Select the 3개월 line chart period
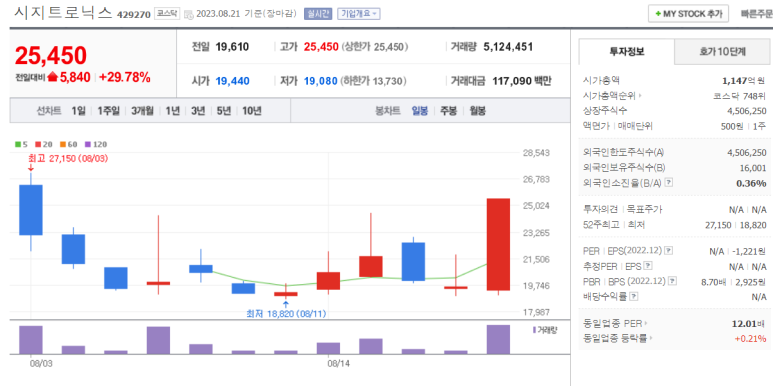 coord(142,111)
